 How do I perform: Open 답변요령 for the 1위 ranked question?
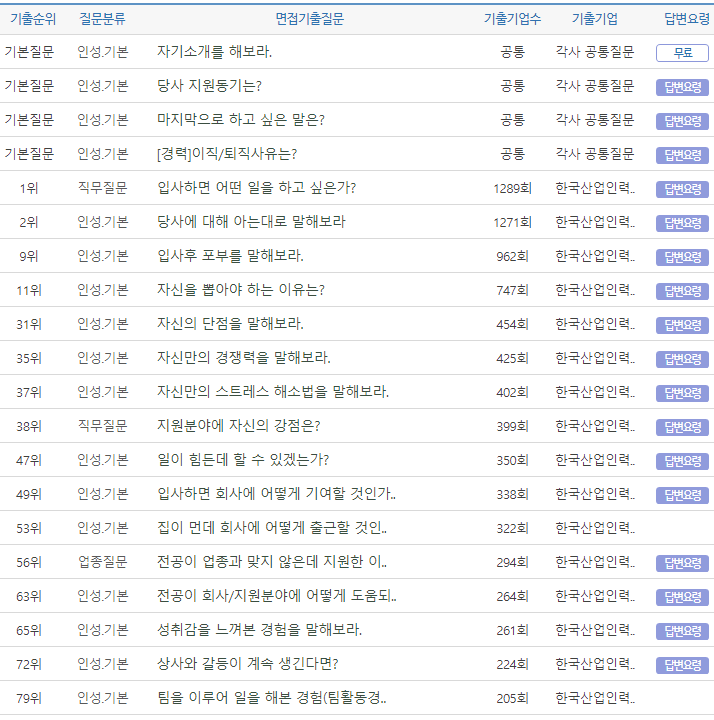tap(682, 189)
